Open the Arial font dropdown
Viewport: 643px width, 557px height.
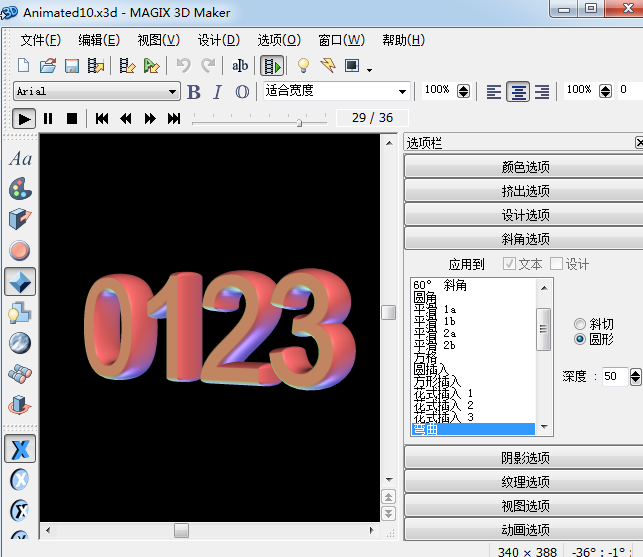point(173,92)
